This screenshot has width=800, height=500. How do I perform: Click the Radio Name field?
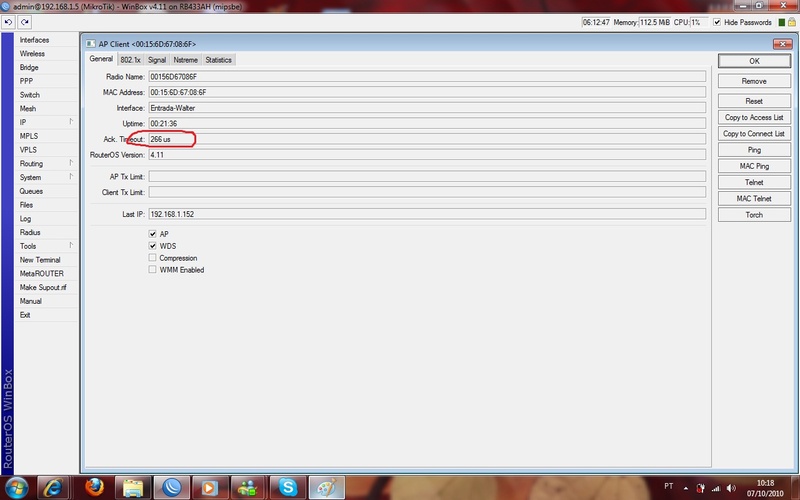(x=427, y=77)
